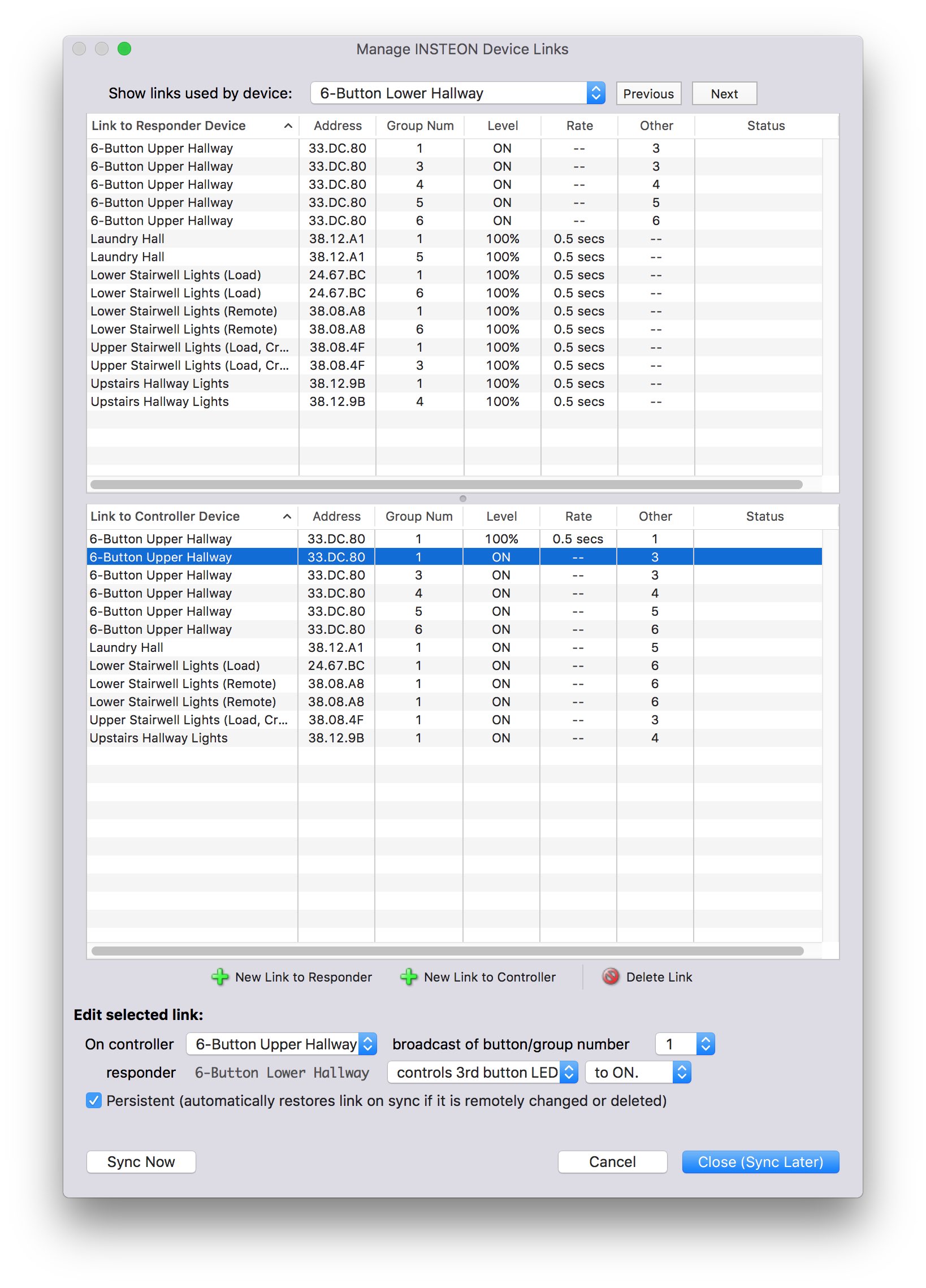926x1288 pixels.
Task: Click the red Delete Link icon
Action: 611,977
